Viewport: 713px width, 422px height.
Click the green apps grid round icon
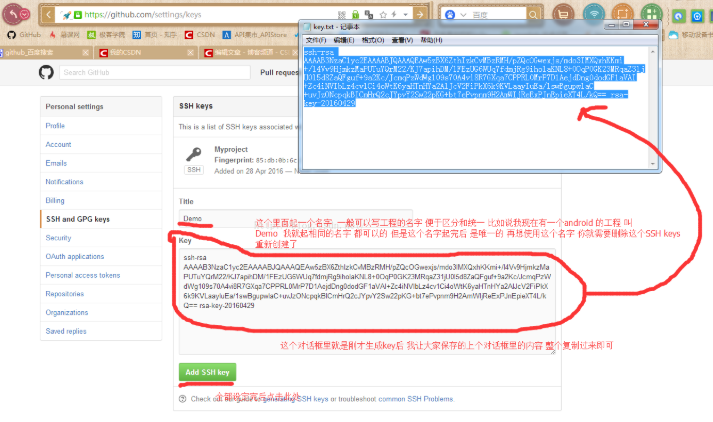(x=652, y=14)
